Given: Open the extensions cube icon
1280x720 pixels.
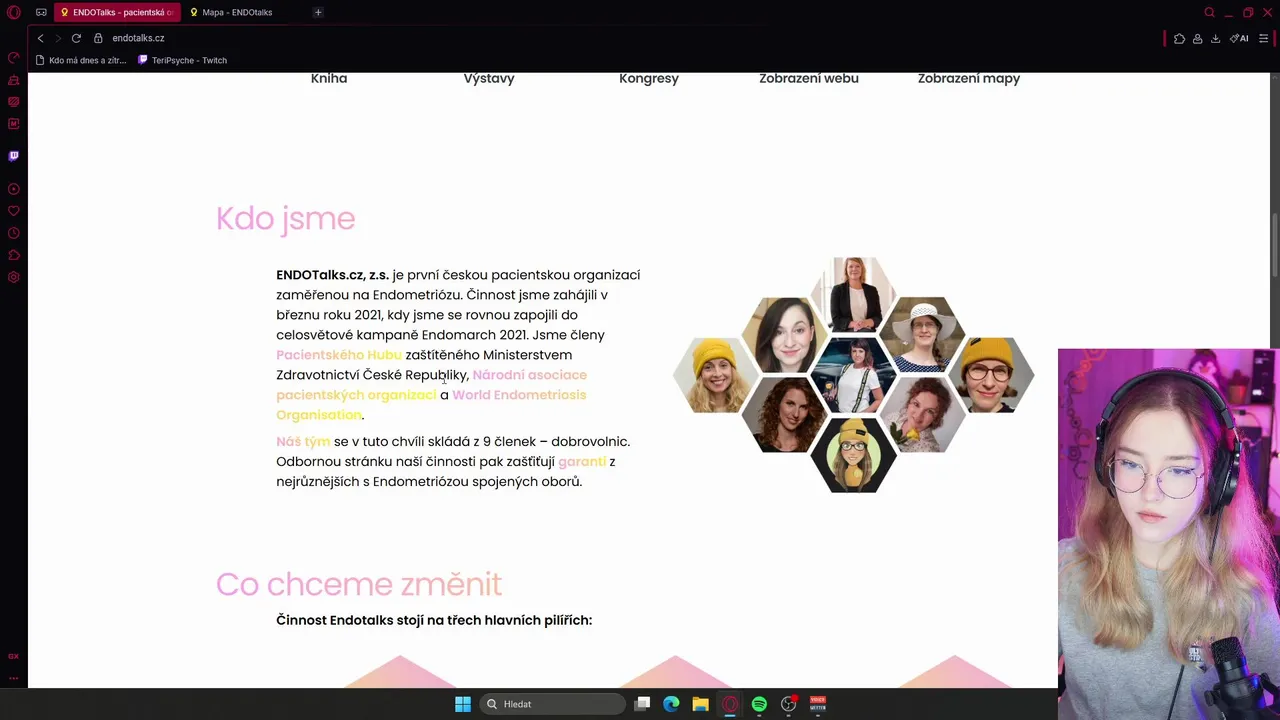Looking at the screenshot, I should (1179, 38).
